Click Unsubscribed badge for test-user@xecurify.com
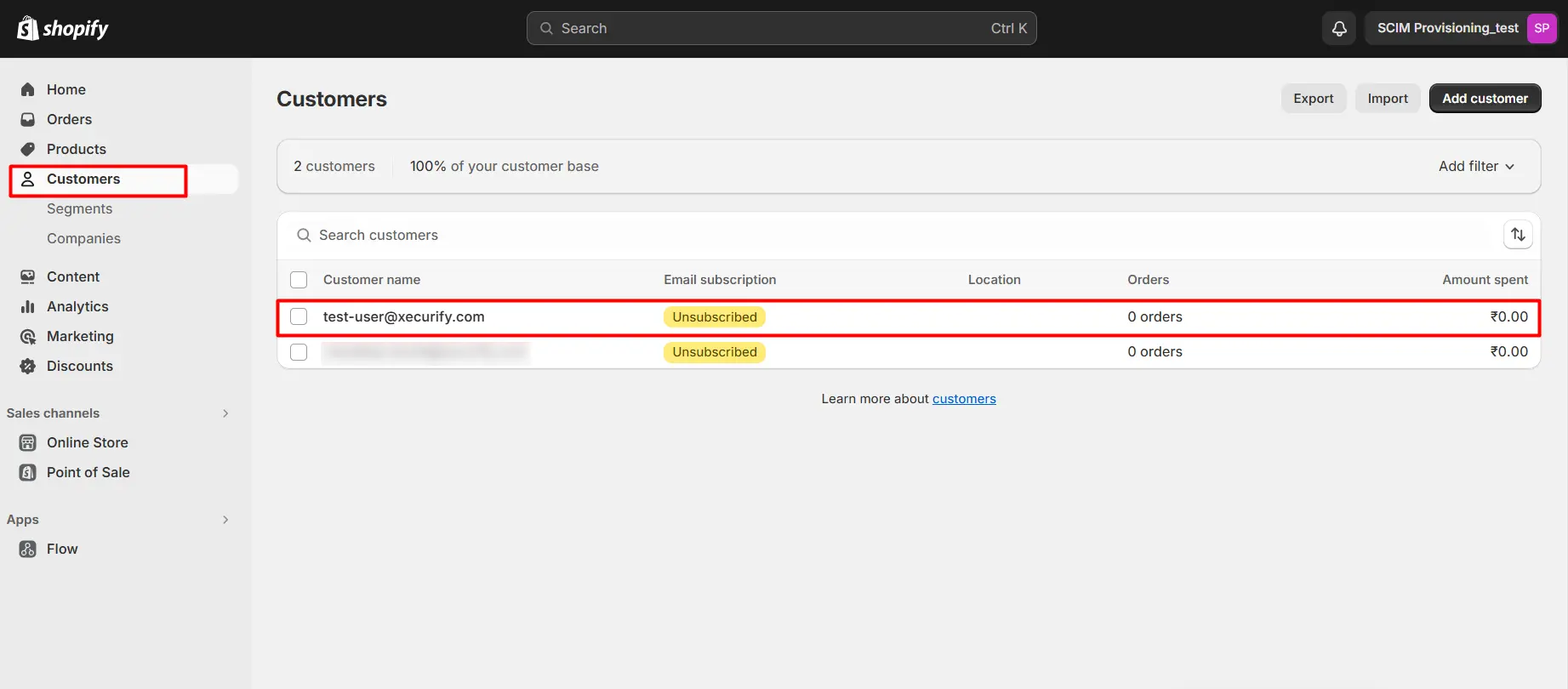 [x=714, y=316]
